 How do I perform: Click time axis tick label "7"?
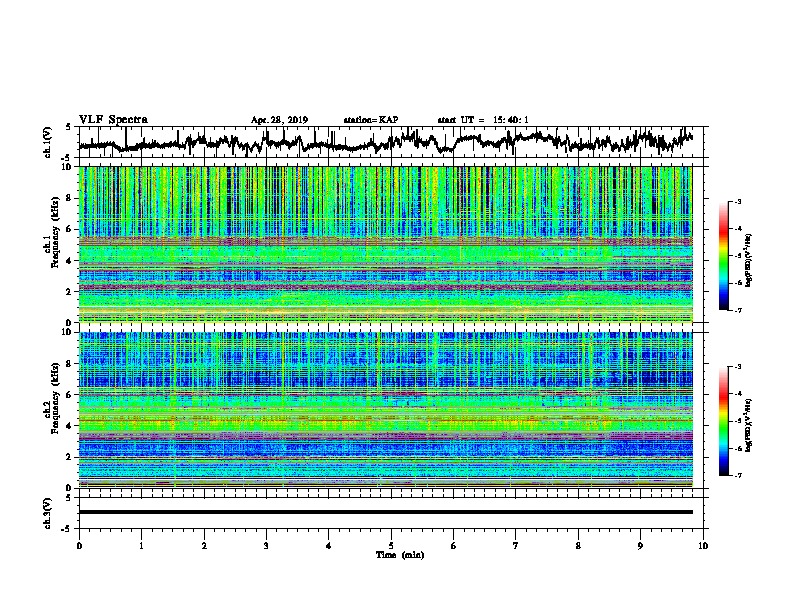point(516,546)
